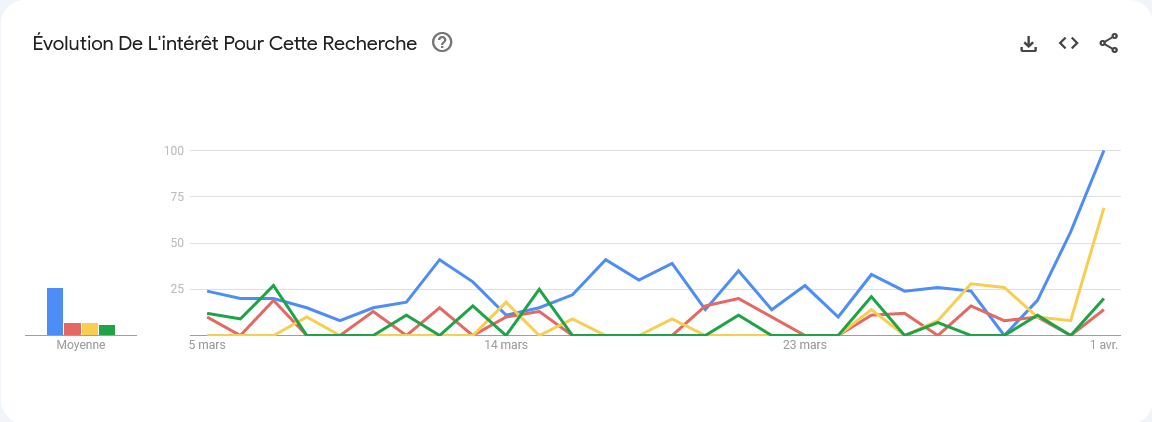Click the 5 mars axis label
Viewport: 1152px width, 422px height.
207,345
